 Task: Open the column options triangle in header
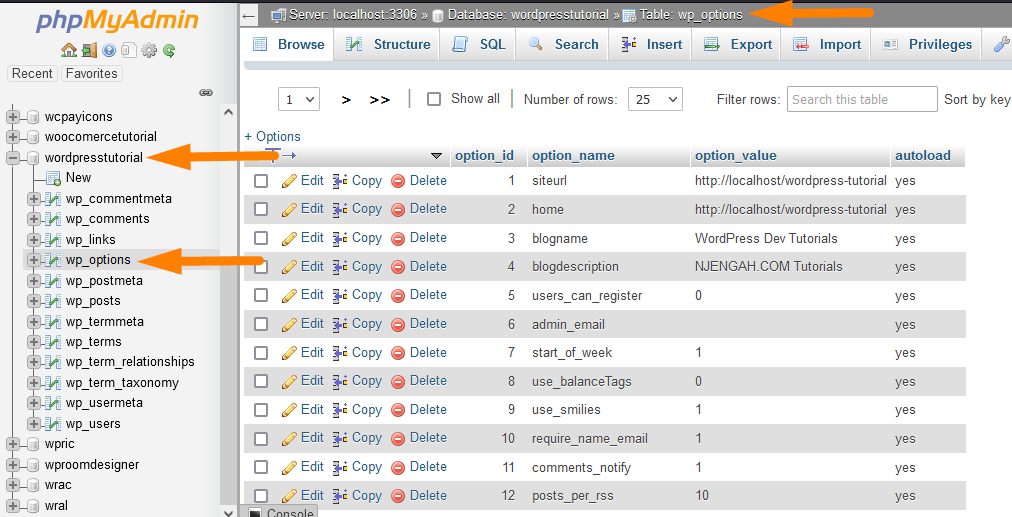pos(436,156)
